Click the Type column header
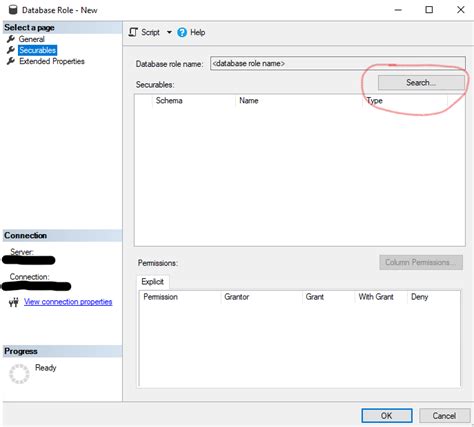This screenshot has height=427, width=474. (375, 101)
